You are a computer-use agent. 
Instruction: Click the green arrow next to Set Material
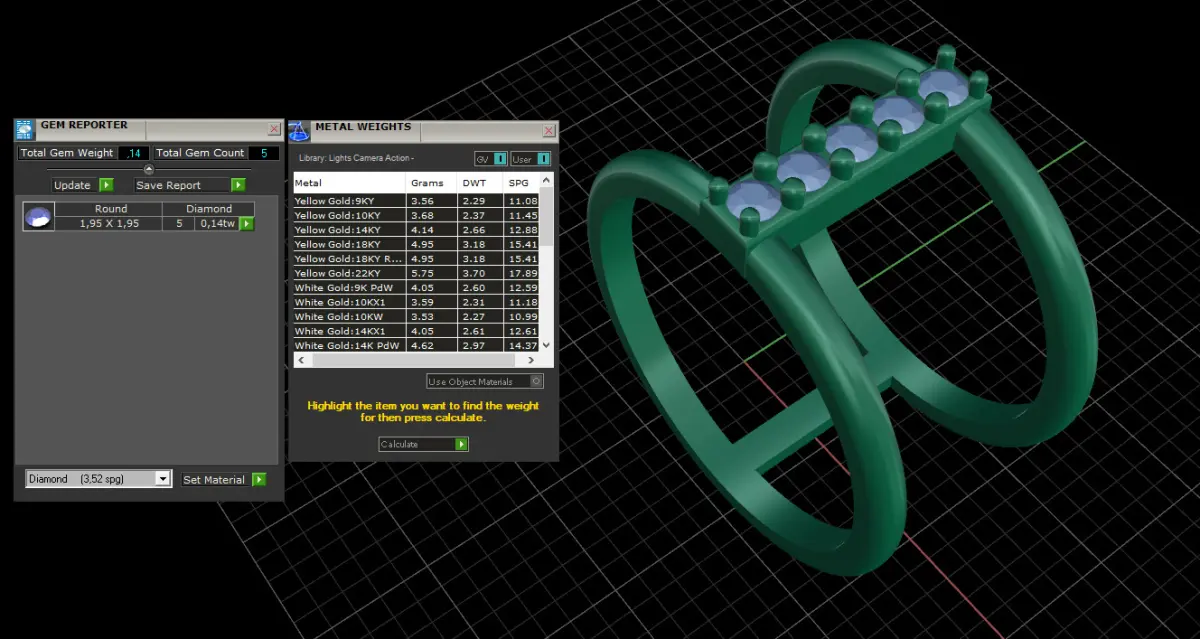[259, 480]
